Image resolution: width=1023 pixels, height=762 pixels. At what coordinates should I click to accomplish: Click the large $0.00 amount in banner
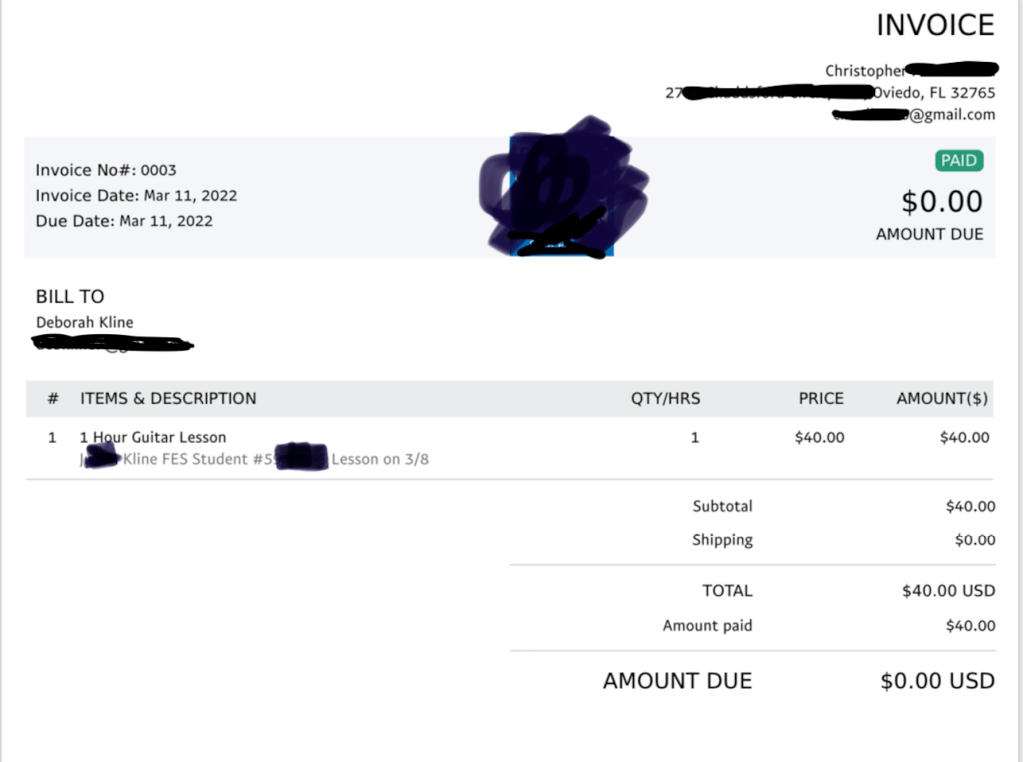coord(941,202)
